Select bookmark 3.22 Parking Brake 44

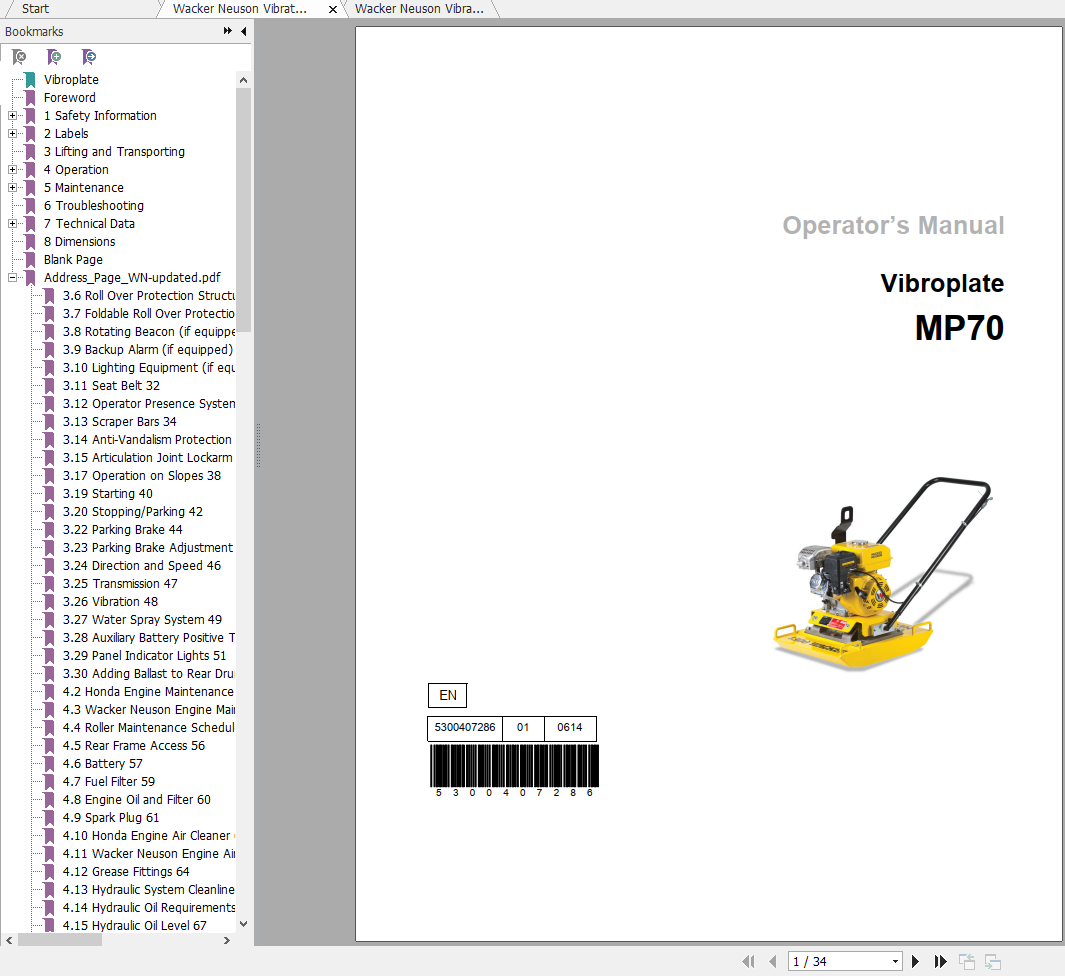(x=122, y=530)
